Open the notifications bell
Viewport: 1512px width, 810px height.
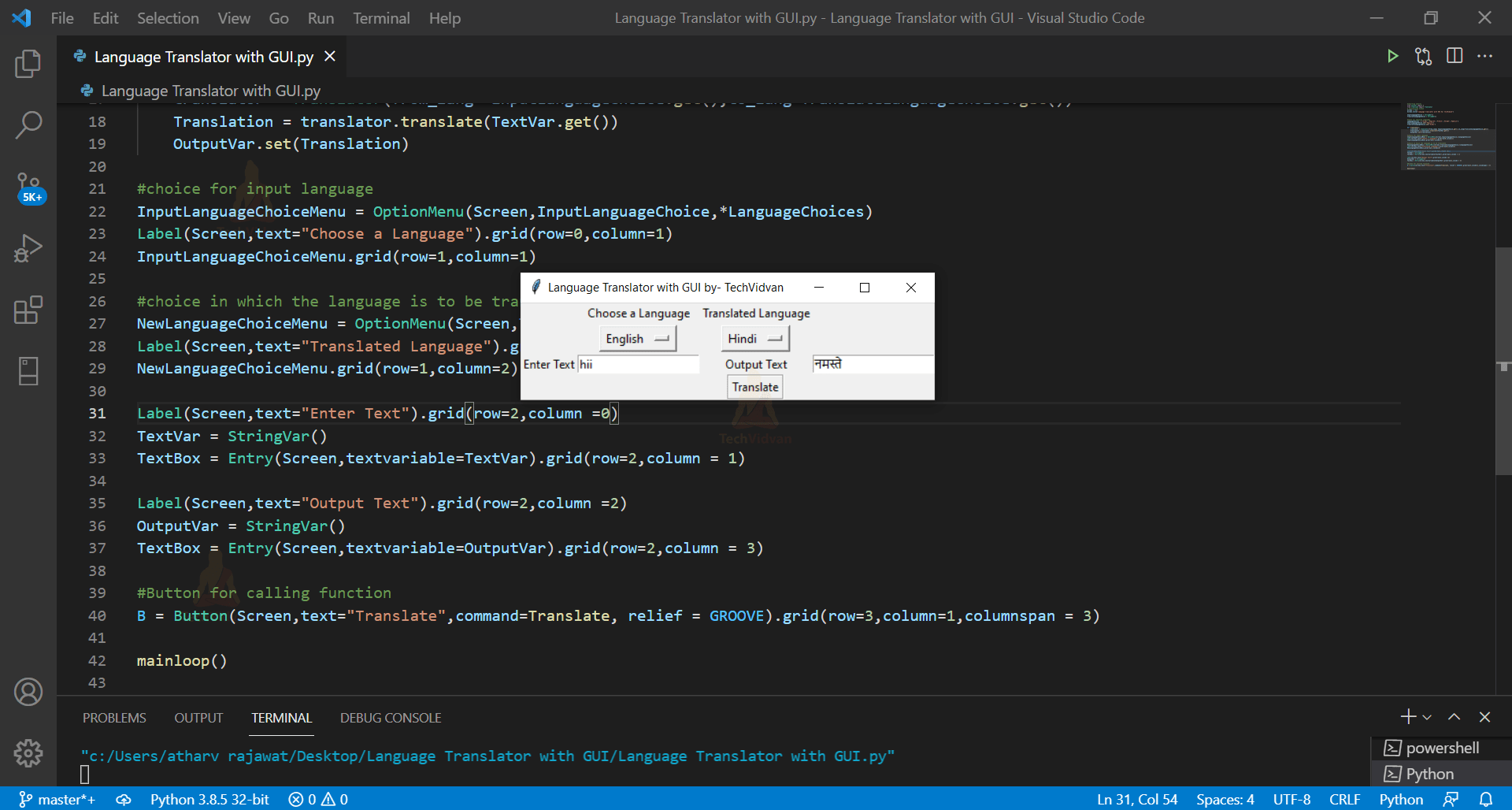1486,799
